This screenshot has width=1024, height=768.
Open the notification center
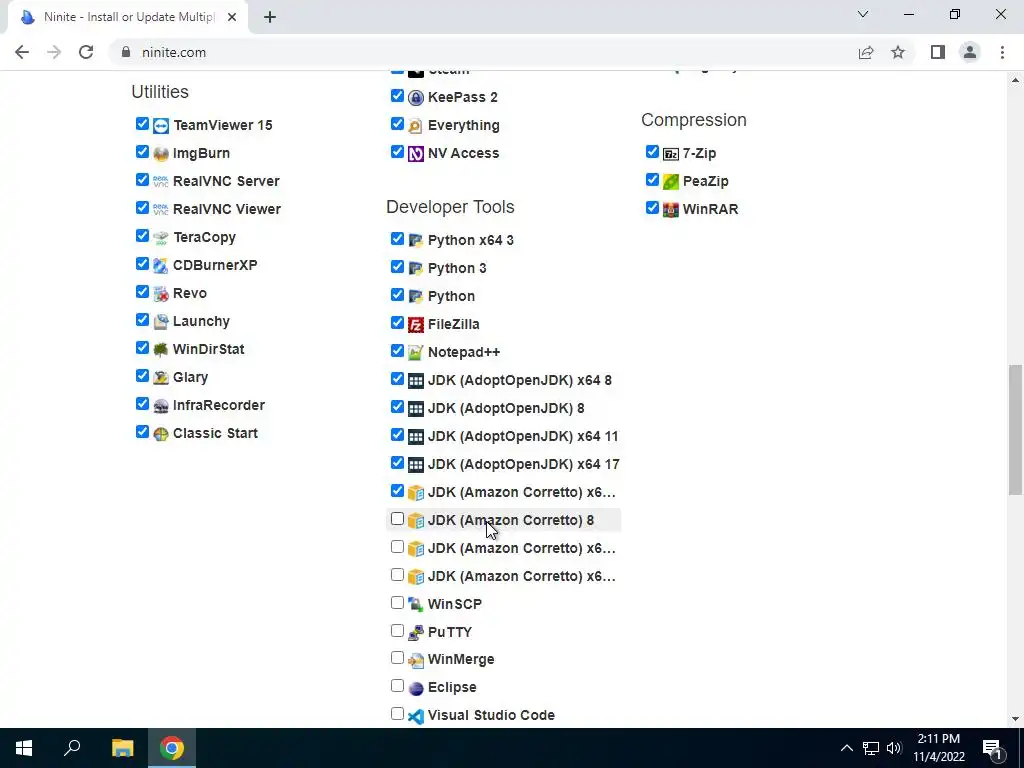pyautogui.click(x=993, y=748)
